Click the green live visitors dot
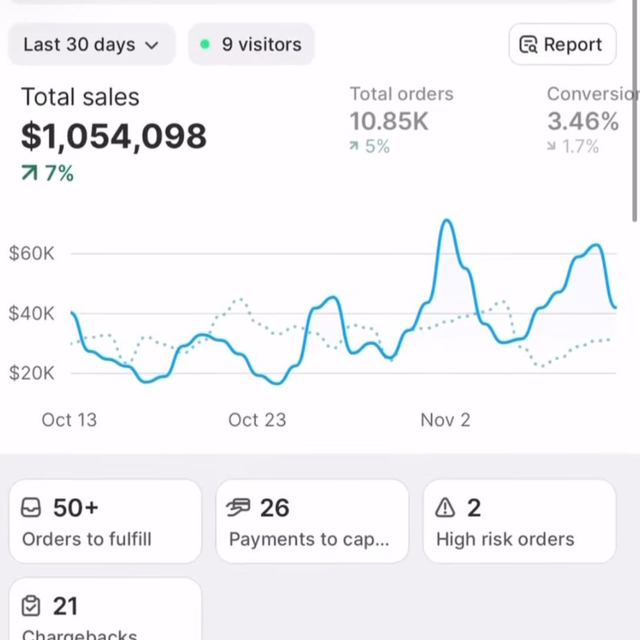Viewport: 640px width, 640px height. tap(205, 45)
